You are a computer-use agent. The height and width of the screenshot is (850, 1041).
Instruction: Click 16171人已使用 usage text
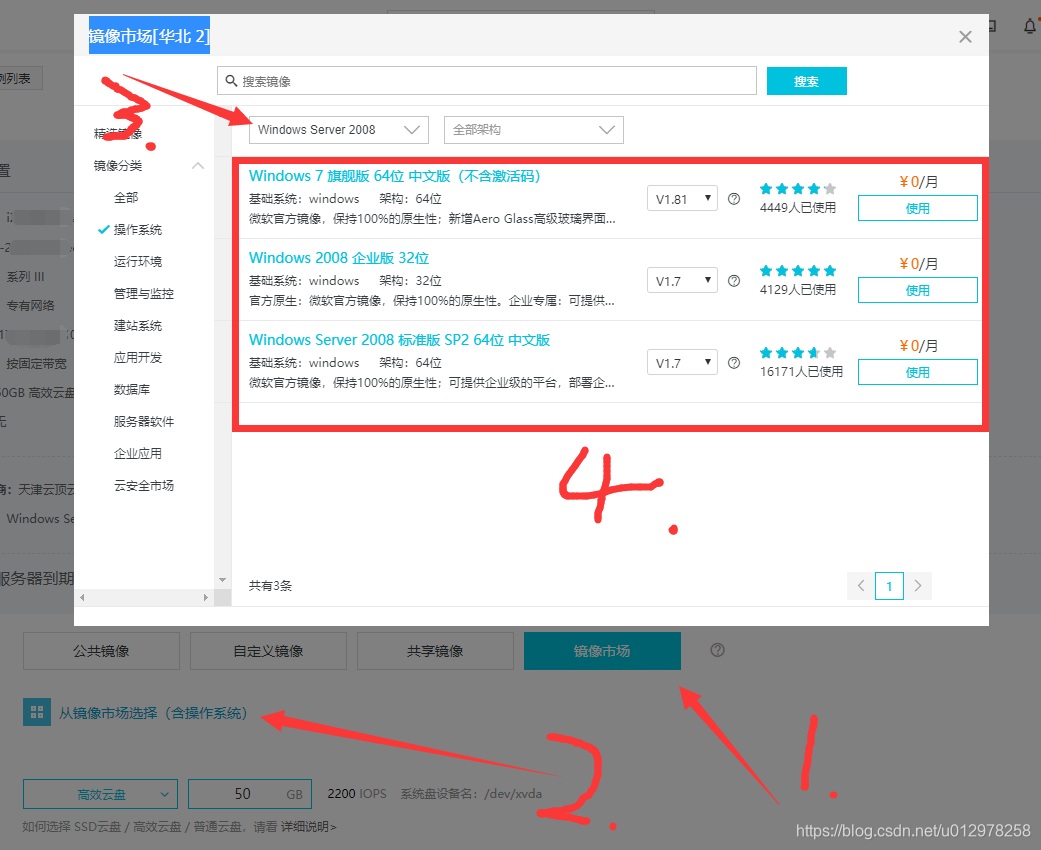tap(801, 372)
